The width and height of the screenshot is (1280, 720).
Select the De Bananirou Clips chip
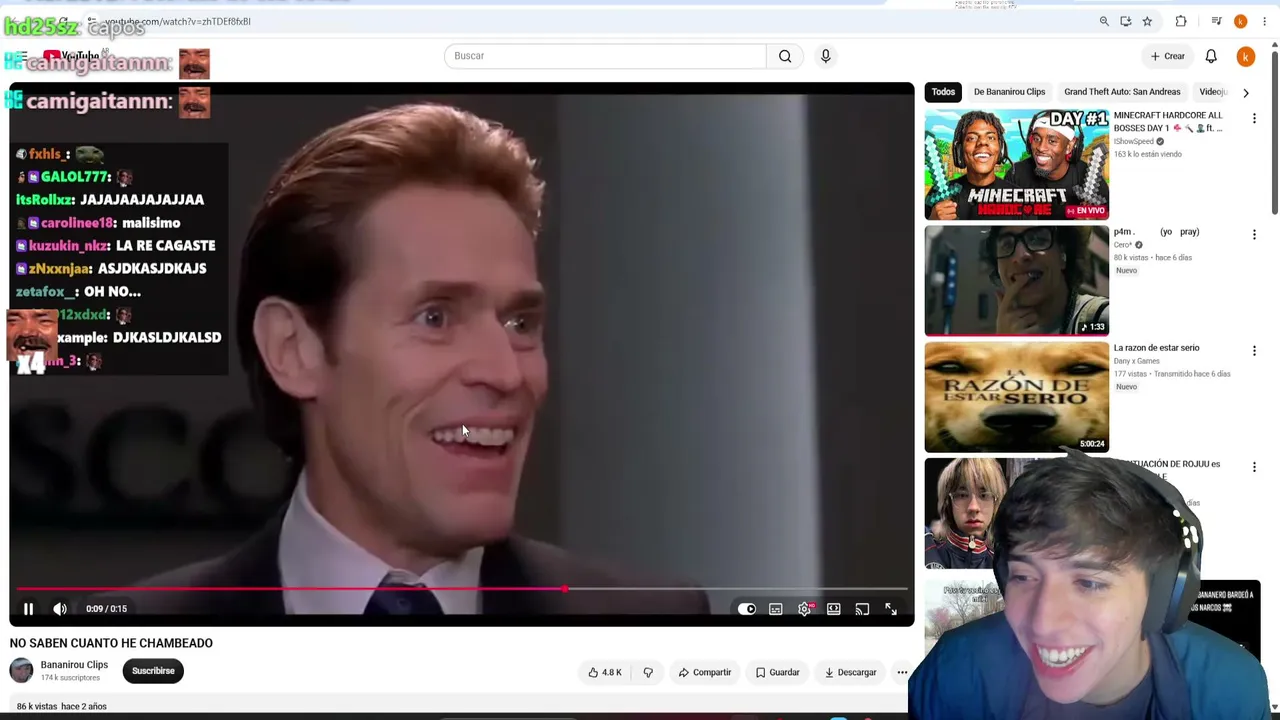pyautogui.click(x=1009, y=92)
